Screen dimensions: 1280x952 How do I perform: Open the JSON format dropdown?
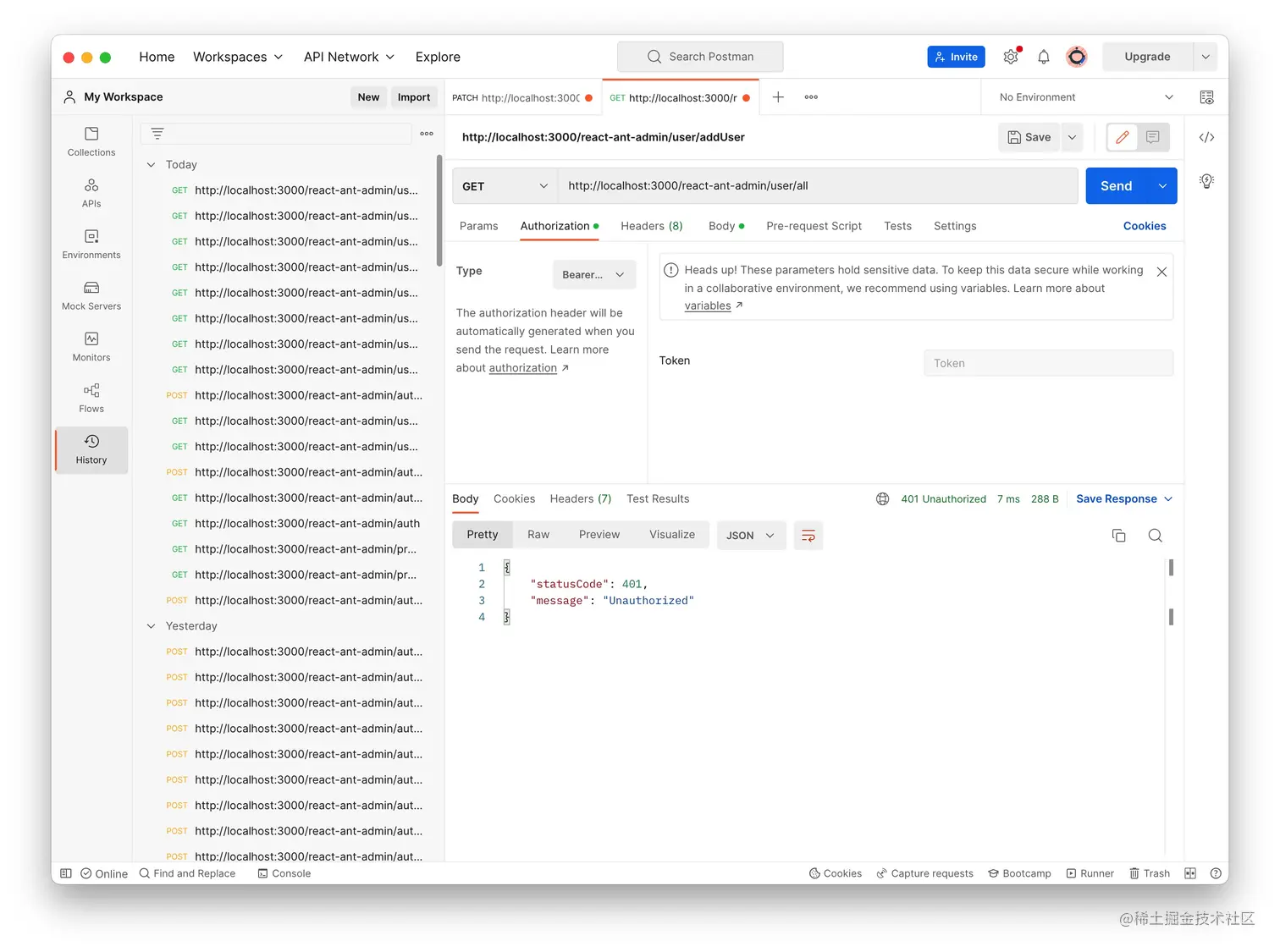point(752,536)
